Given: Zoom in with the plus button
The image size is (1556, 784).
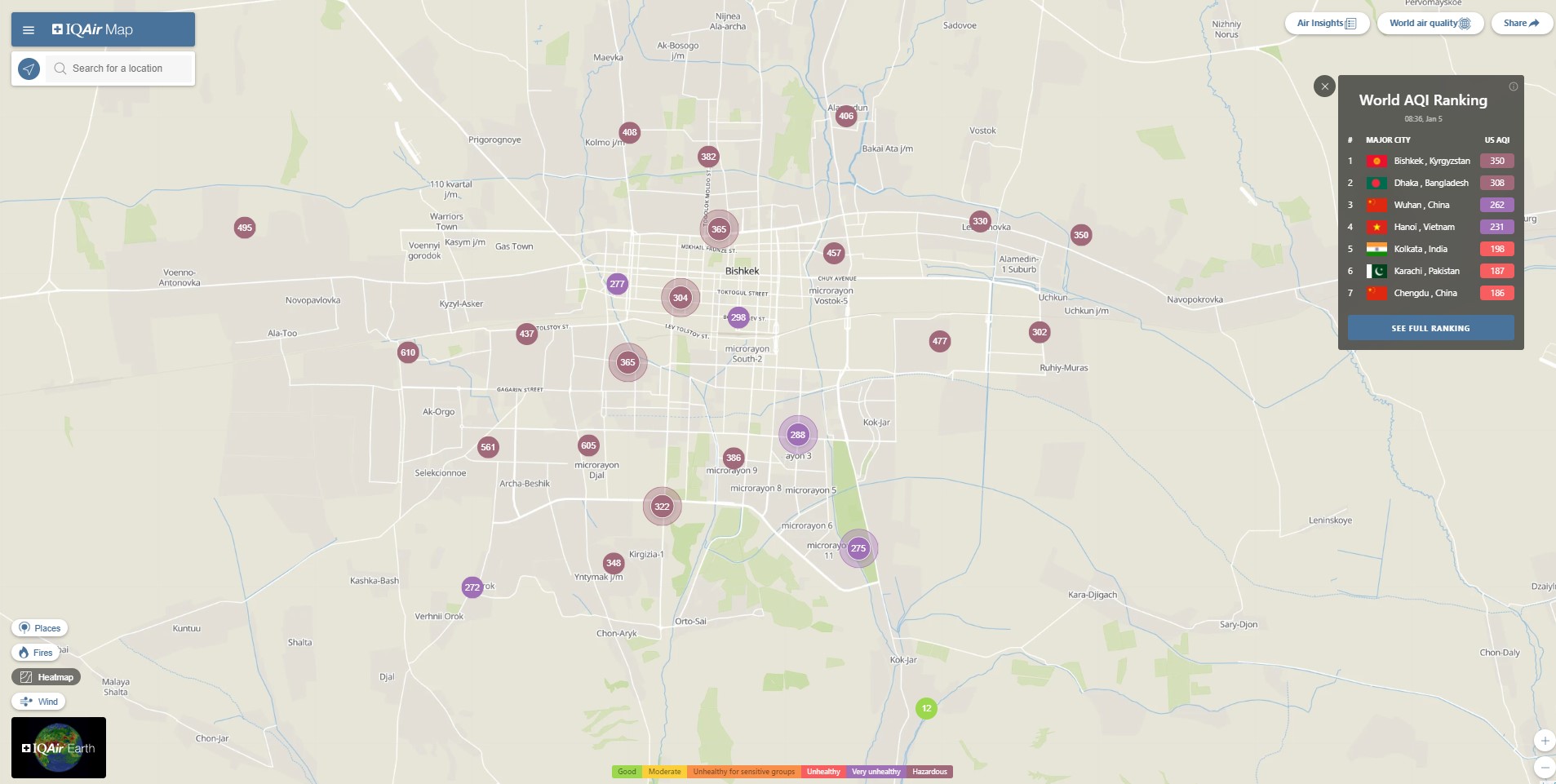Looking at the screenshot, I should point(1544,741).
